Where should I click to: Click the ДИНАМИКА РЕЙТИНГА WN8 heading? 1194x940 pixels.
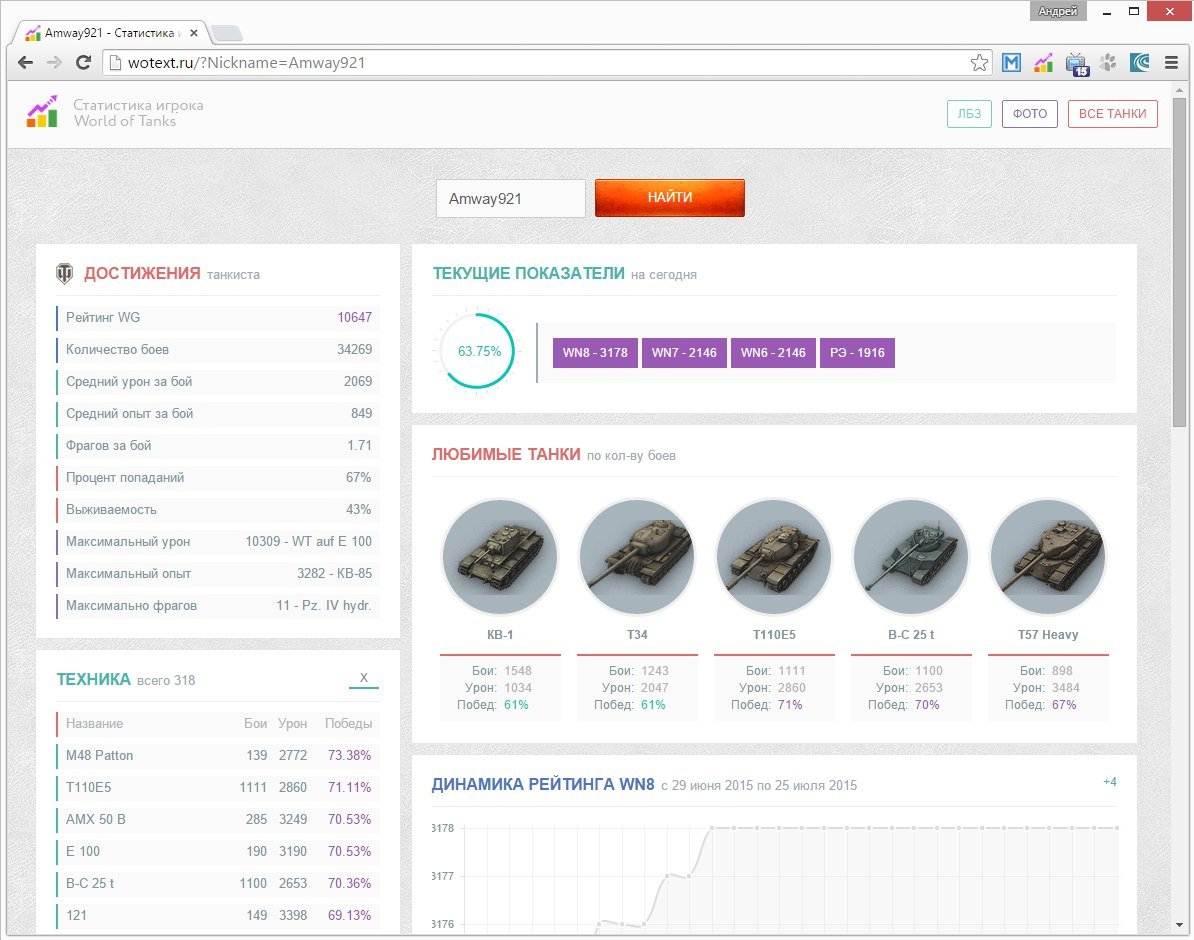pos(543,785)
